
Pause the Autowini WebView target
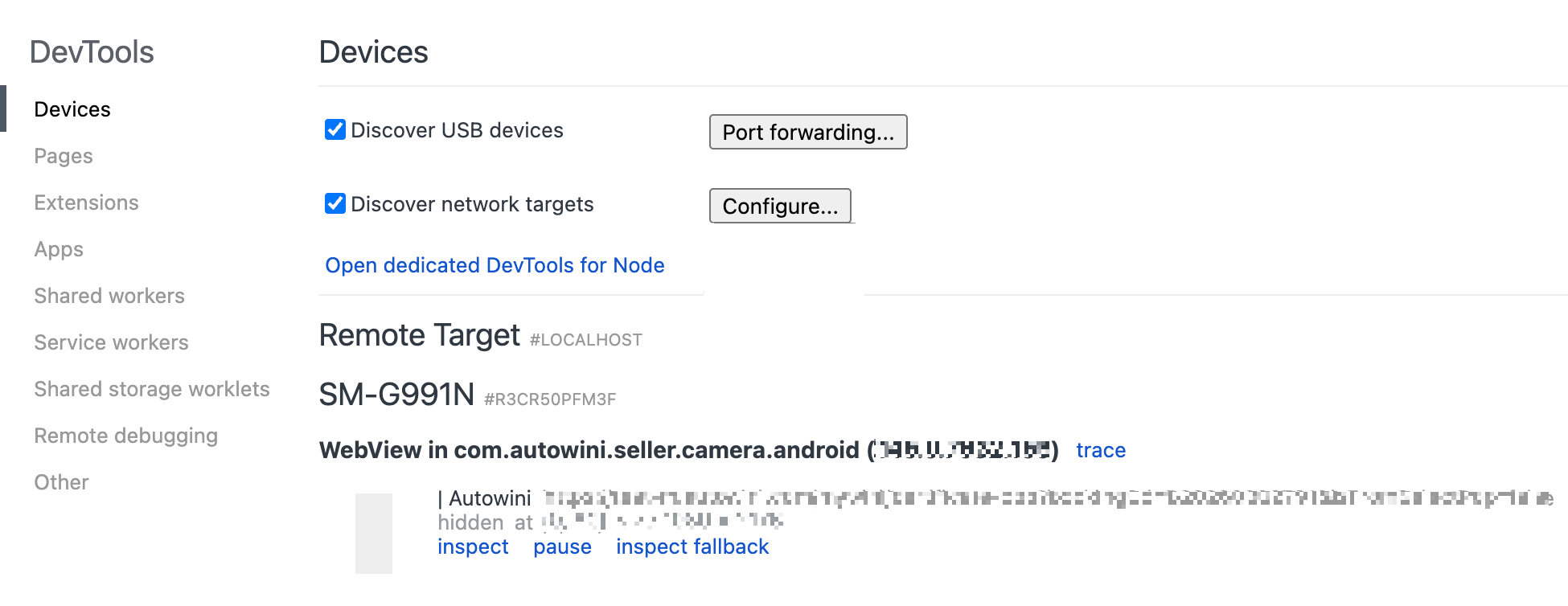(562, 547)
